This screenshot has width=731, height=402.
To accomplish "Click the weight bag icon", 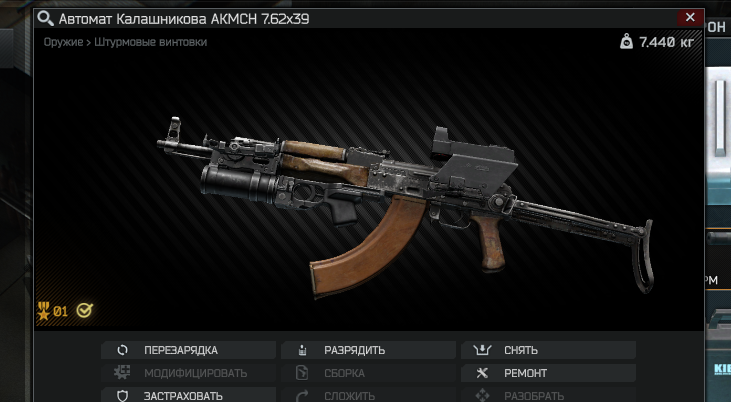I will 627,42.
